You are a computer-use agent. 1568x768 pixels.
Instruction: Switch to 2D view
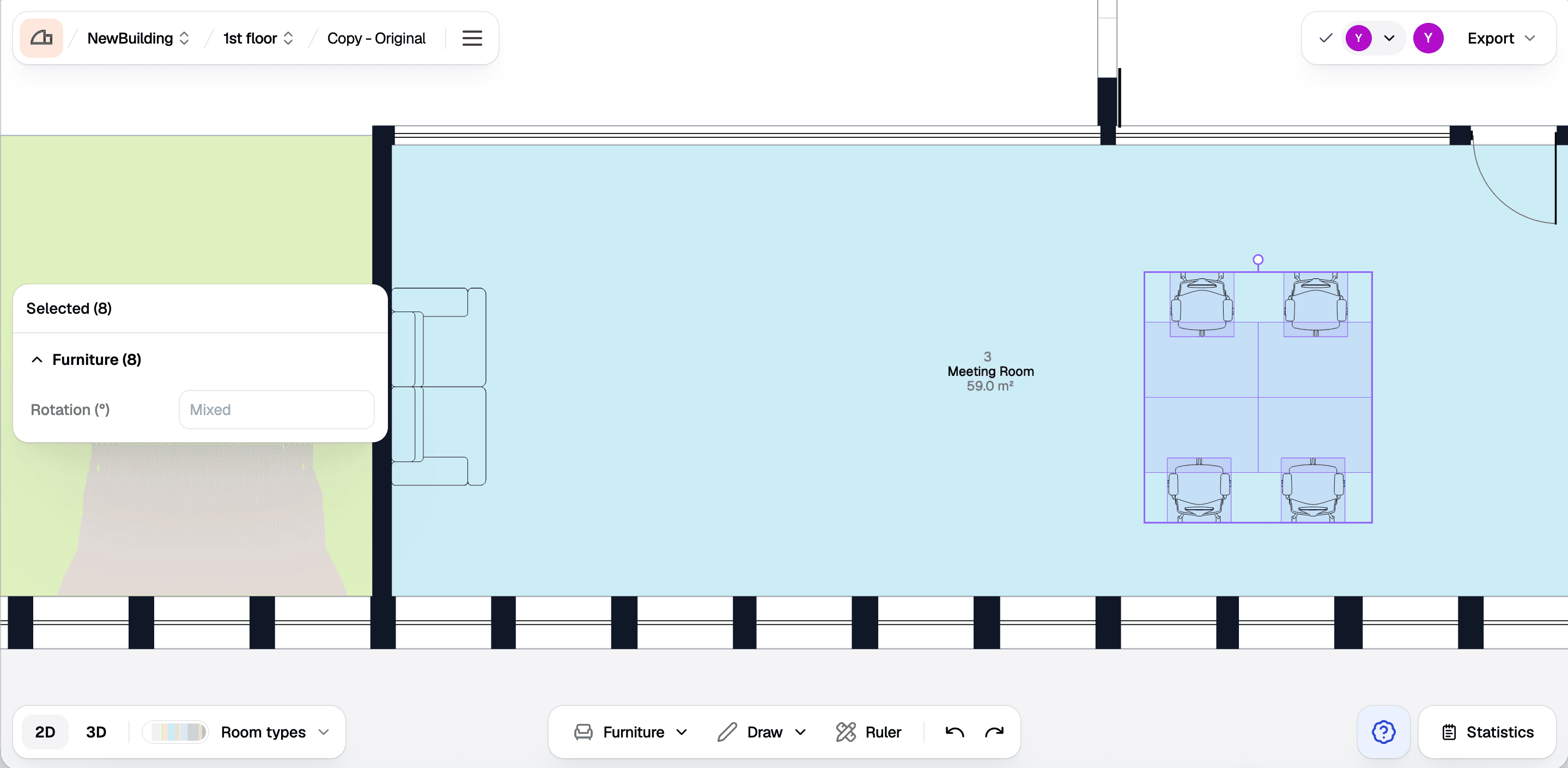45,732
